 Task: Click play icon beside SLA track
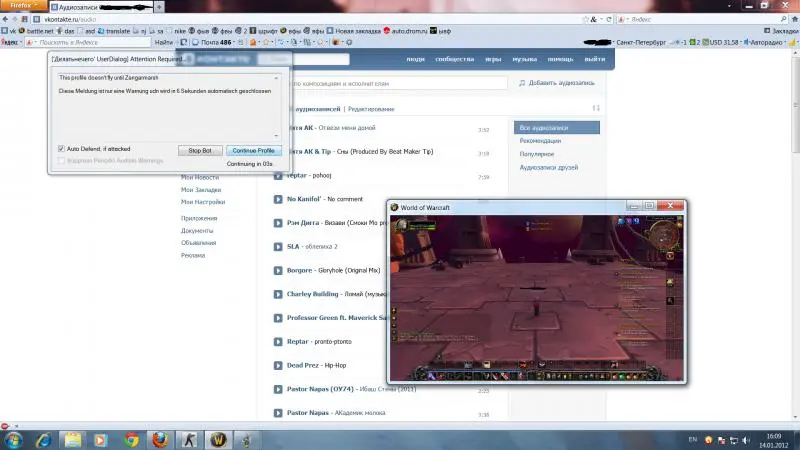point(278,246)
